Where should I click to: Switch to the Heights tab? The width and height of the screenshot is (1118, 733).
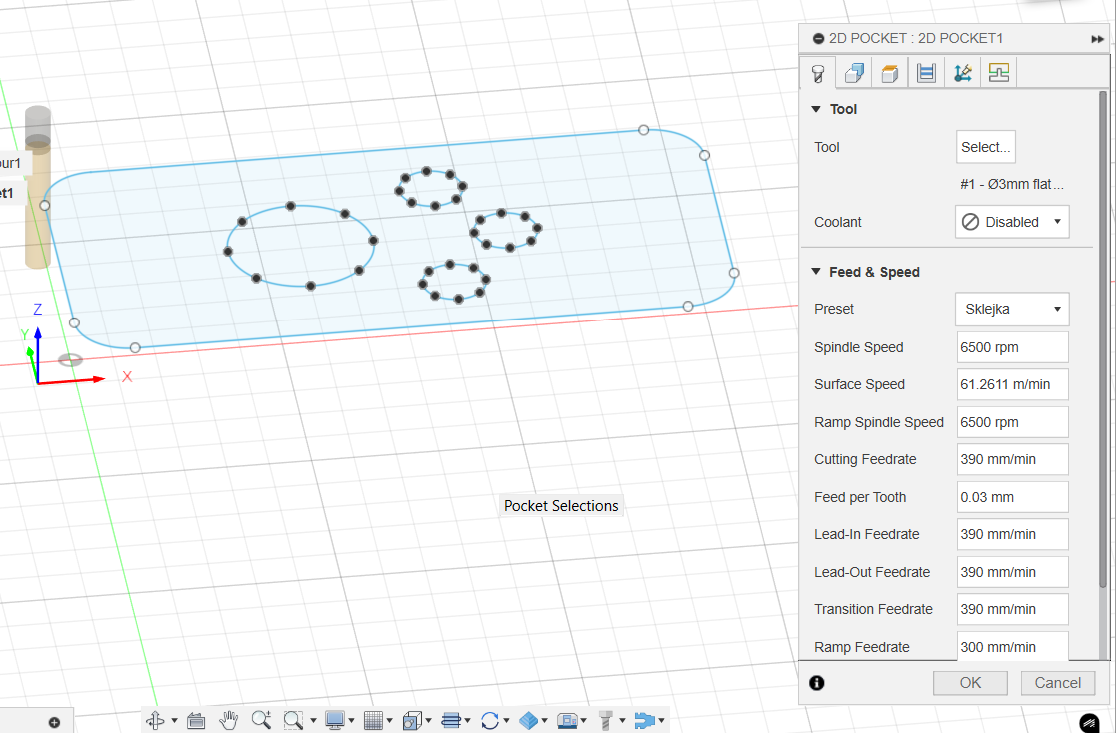(x=890, y=73)
